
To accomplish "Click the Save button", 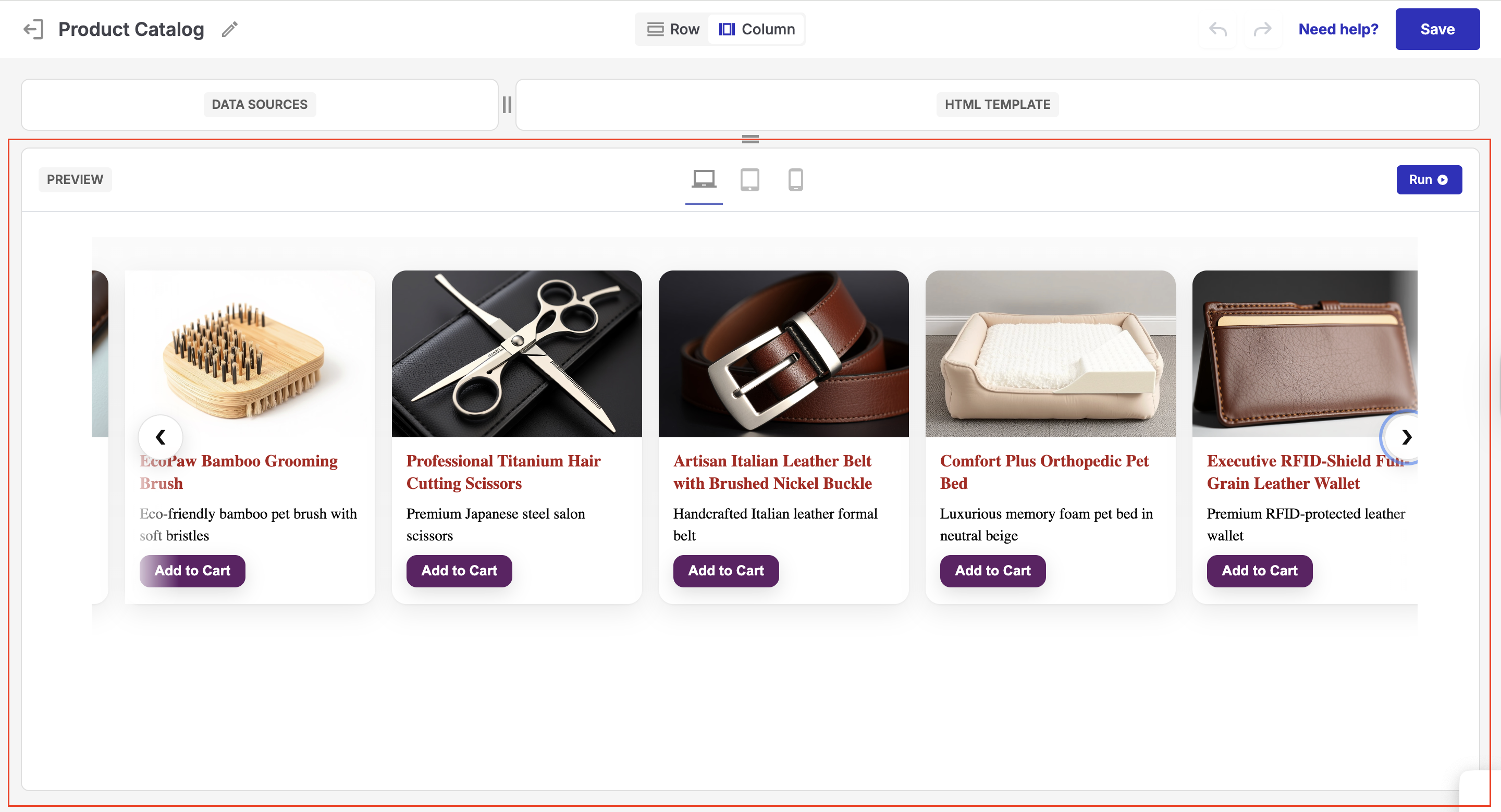I will [1436, 29].
